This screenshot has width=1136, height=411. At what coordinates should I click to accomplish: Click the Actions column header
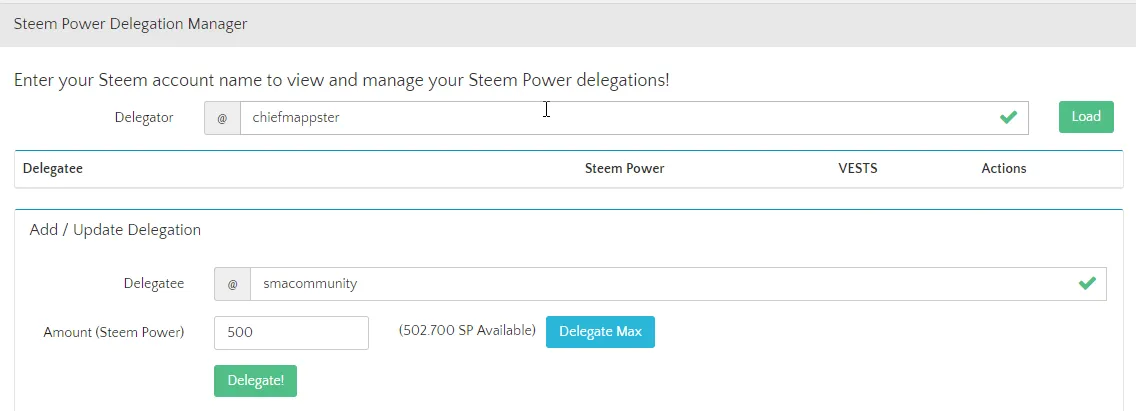(x=1003, y=168)
